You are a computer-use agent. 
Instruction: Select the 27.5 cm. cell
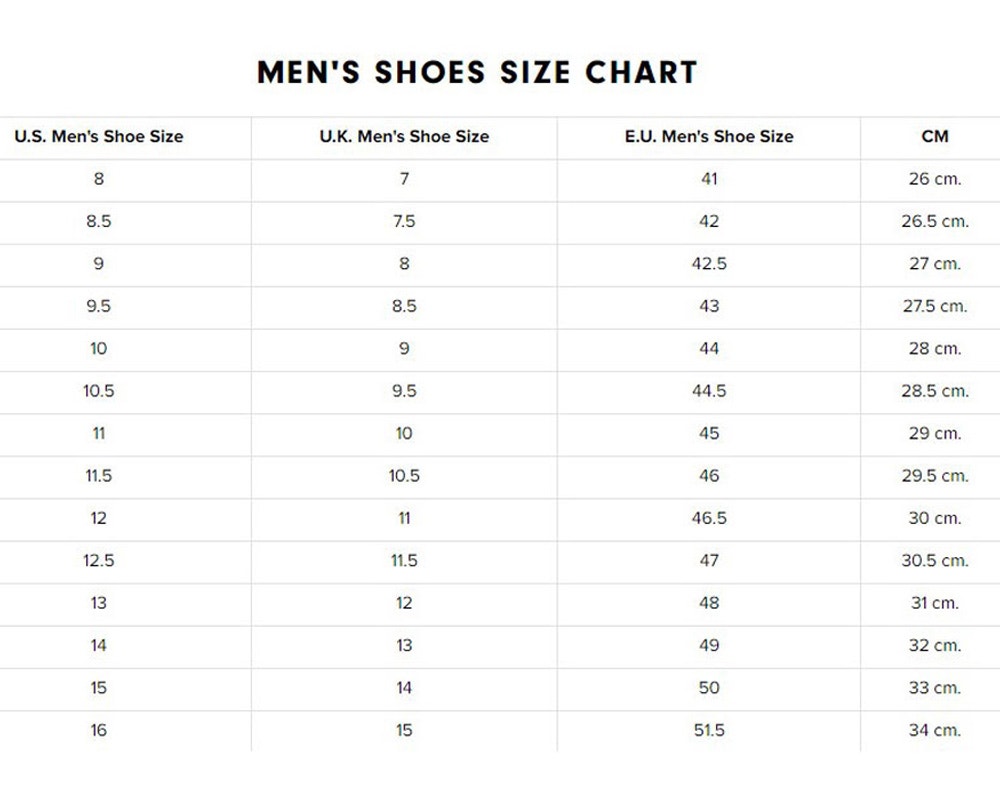pos(935,306)
